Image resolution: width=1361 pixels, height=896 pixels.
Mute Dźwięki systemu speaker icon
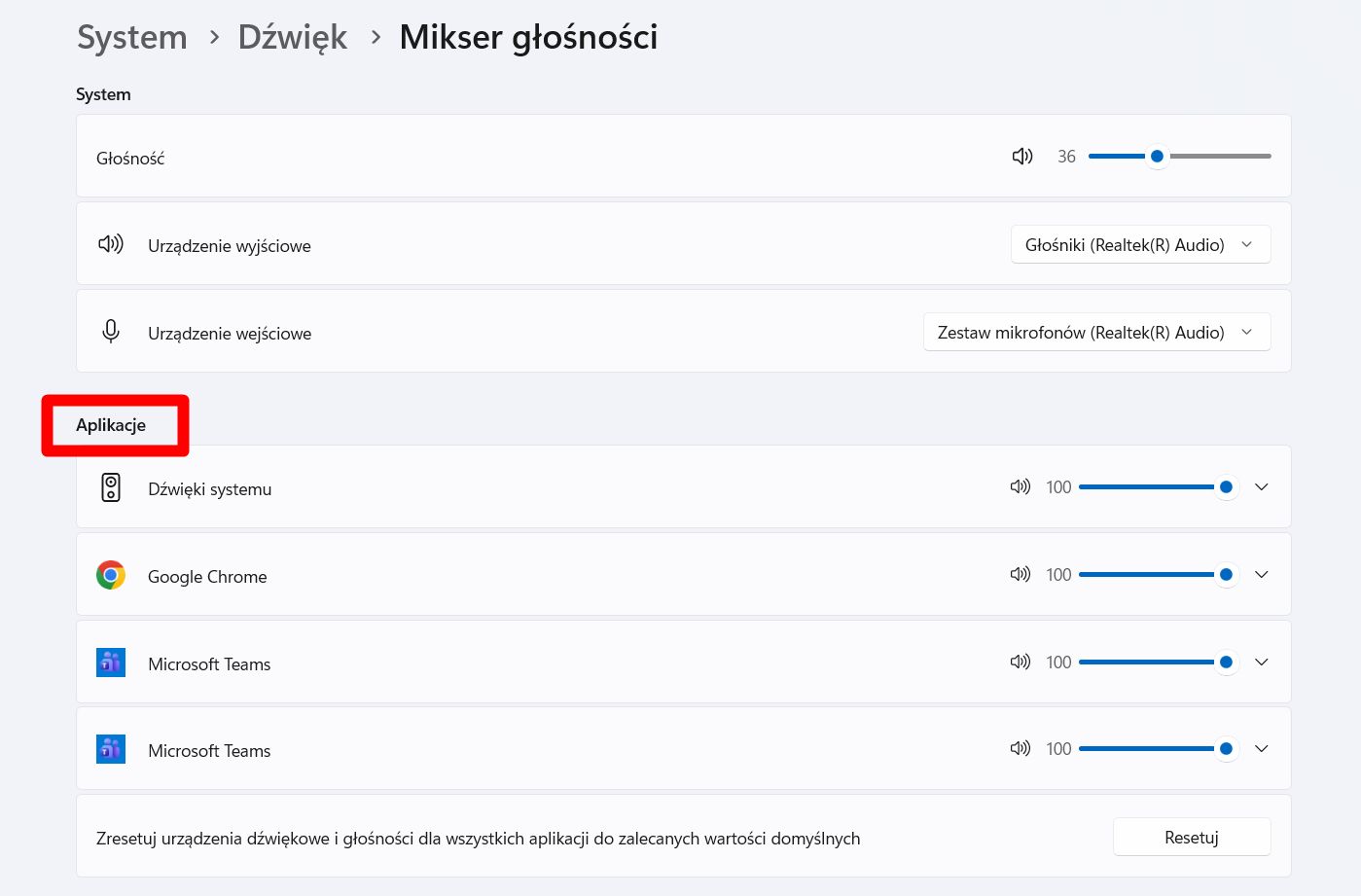[x=1020, y=486]
